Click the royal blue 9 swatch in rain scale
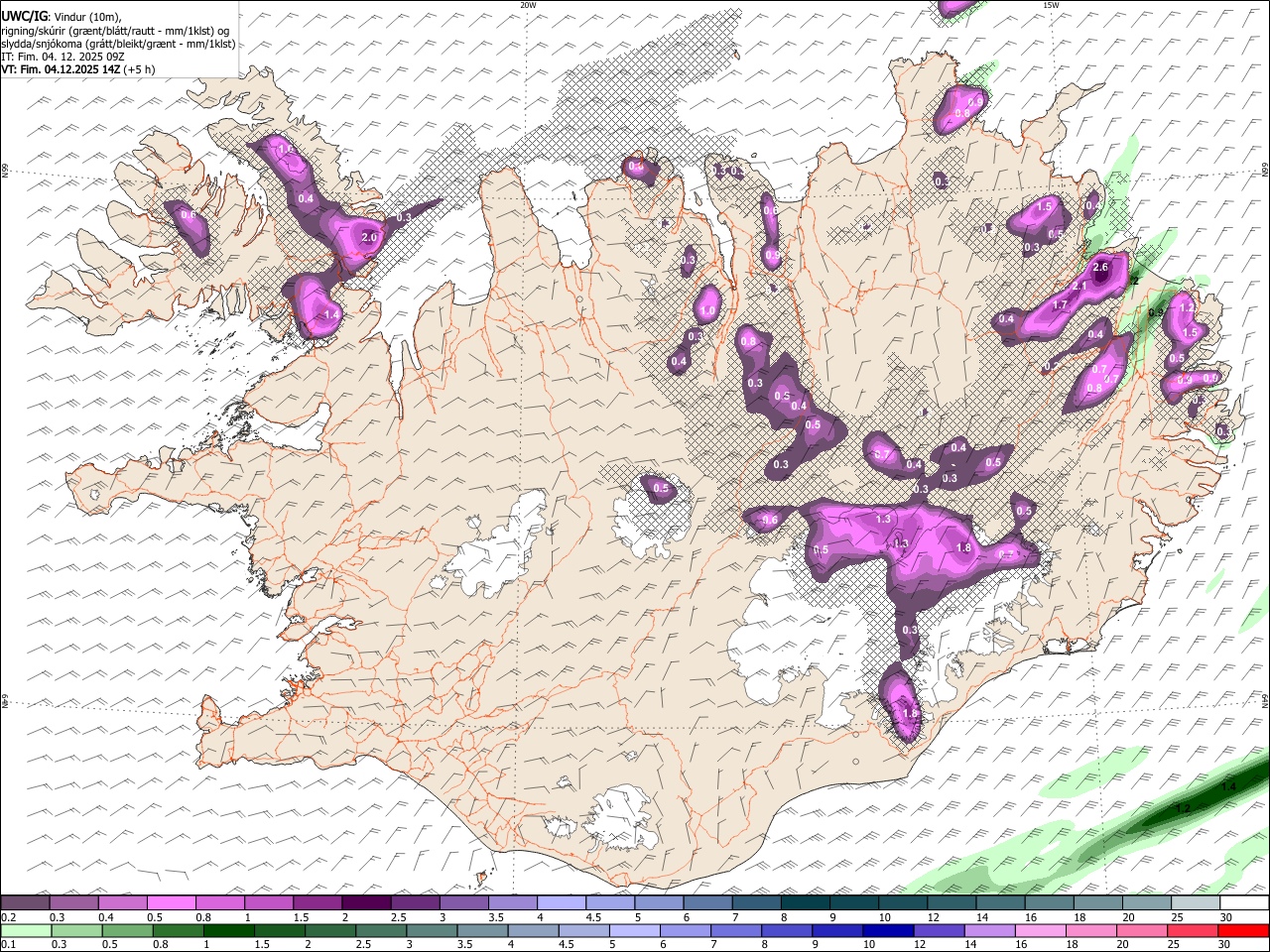This screenshot has height=952, width=1270. [x=837, y=930]
